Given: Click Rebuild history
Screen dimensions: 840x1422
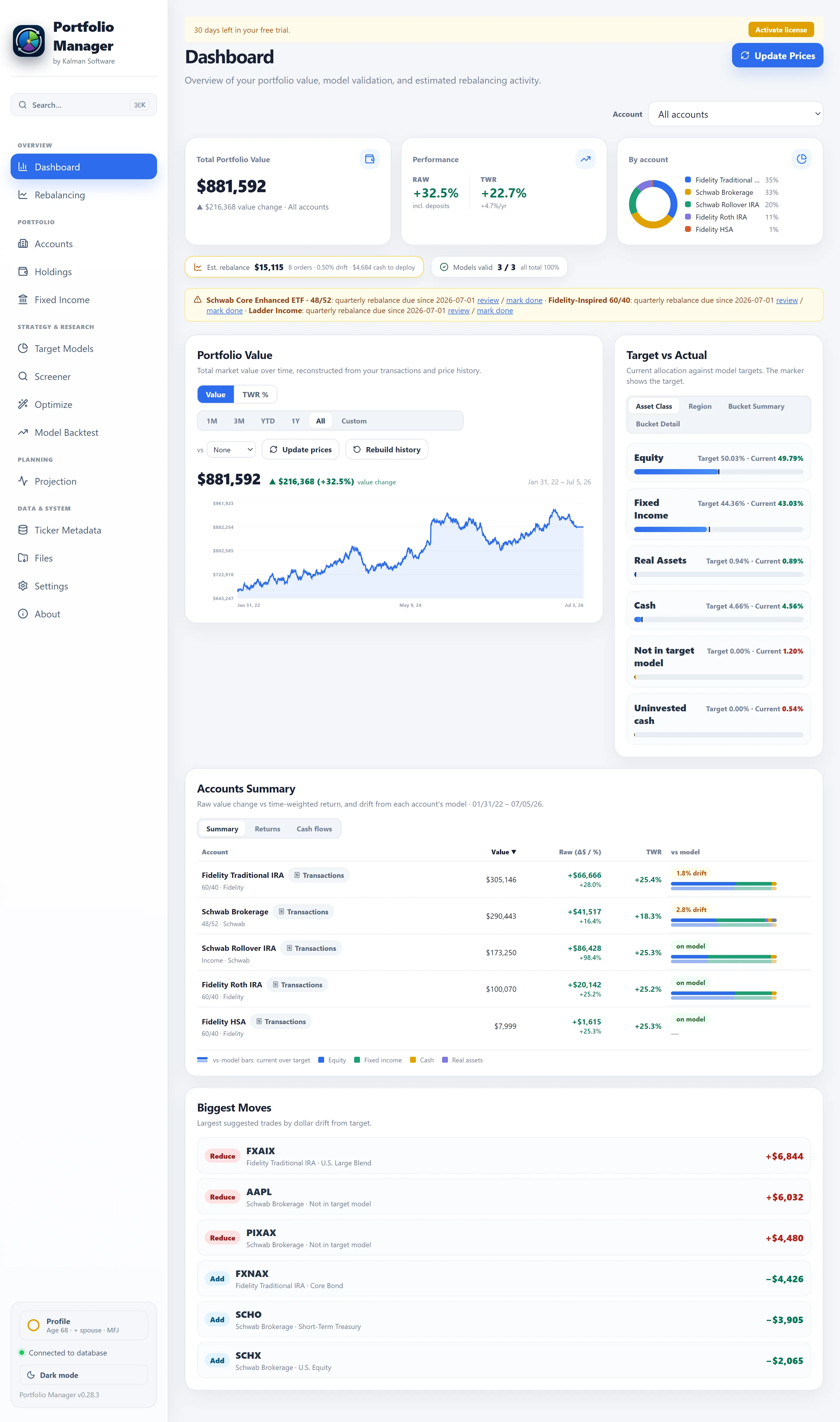Looking at the screenshot, I should (386, 450).
